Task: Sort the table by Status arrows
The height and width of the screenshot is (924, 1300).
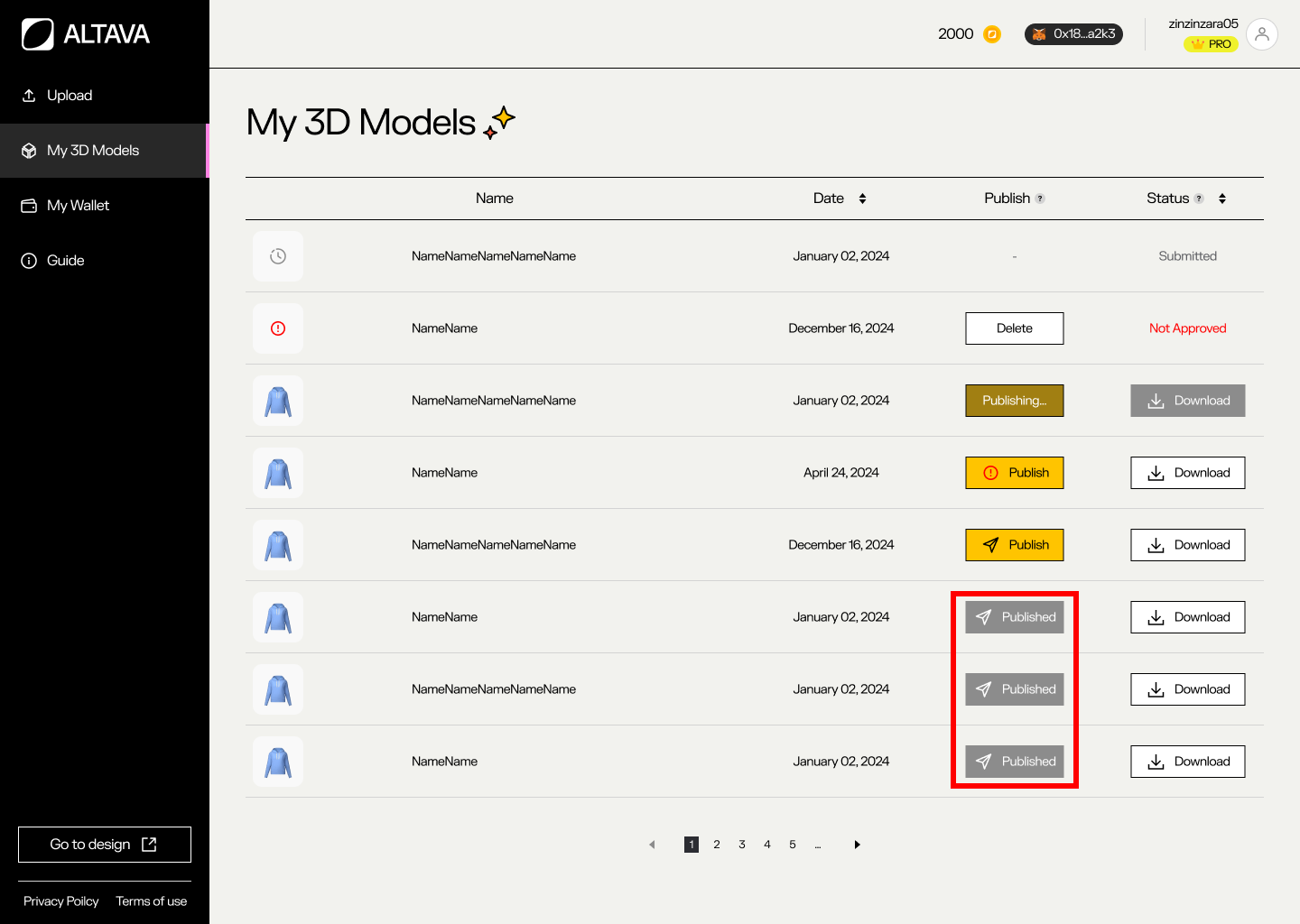Action: pos(1222,199)
